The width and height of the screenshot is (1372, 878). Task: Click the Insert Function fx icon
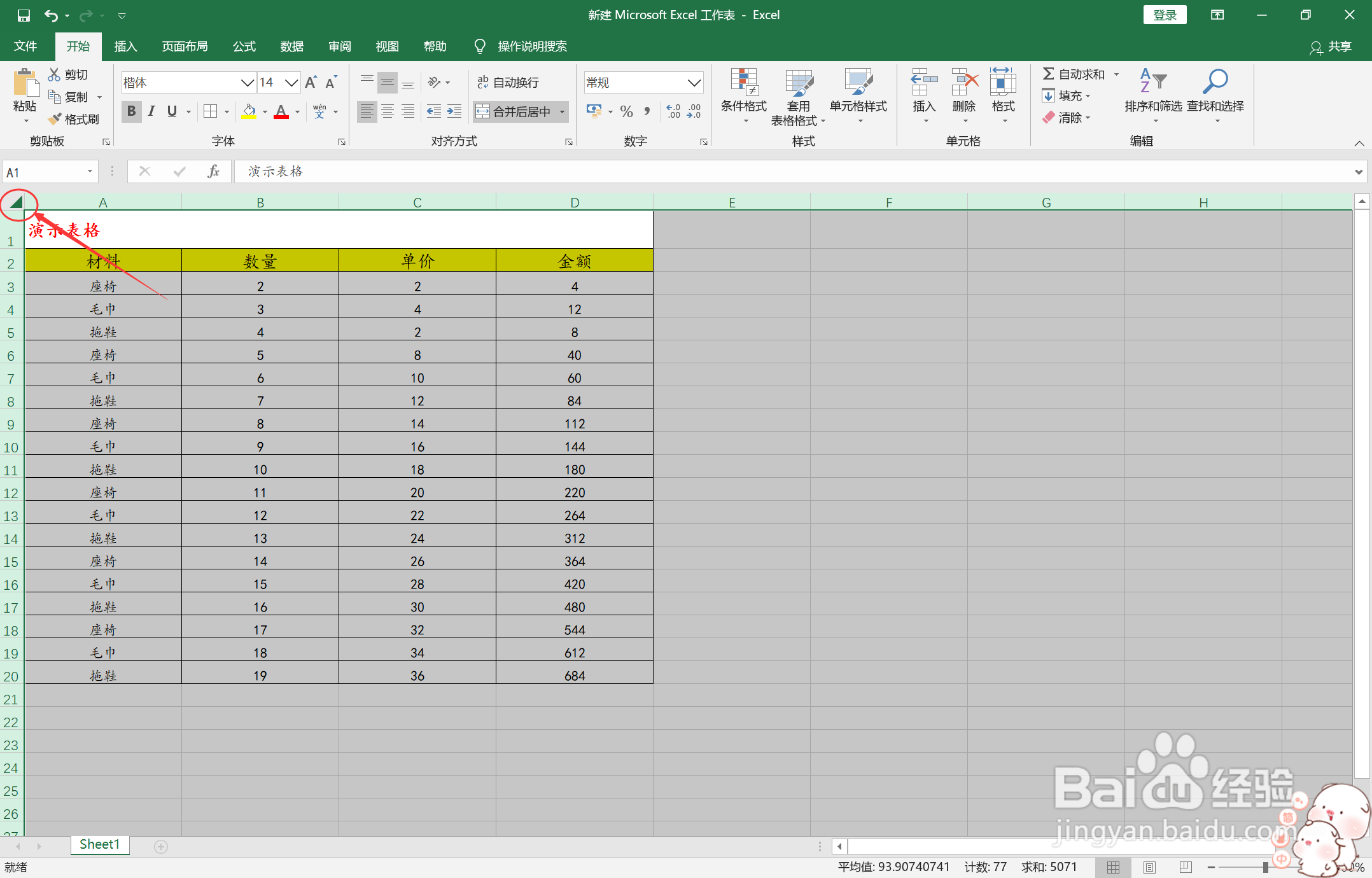[213, 171]
